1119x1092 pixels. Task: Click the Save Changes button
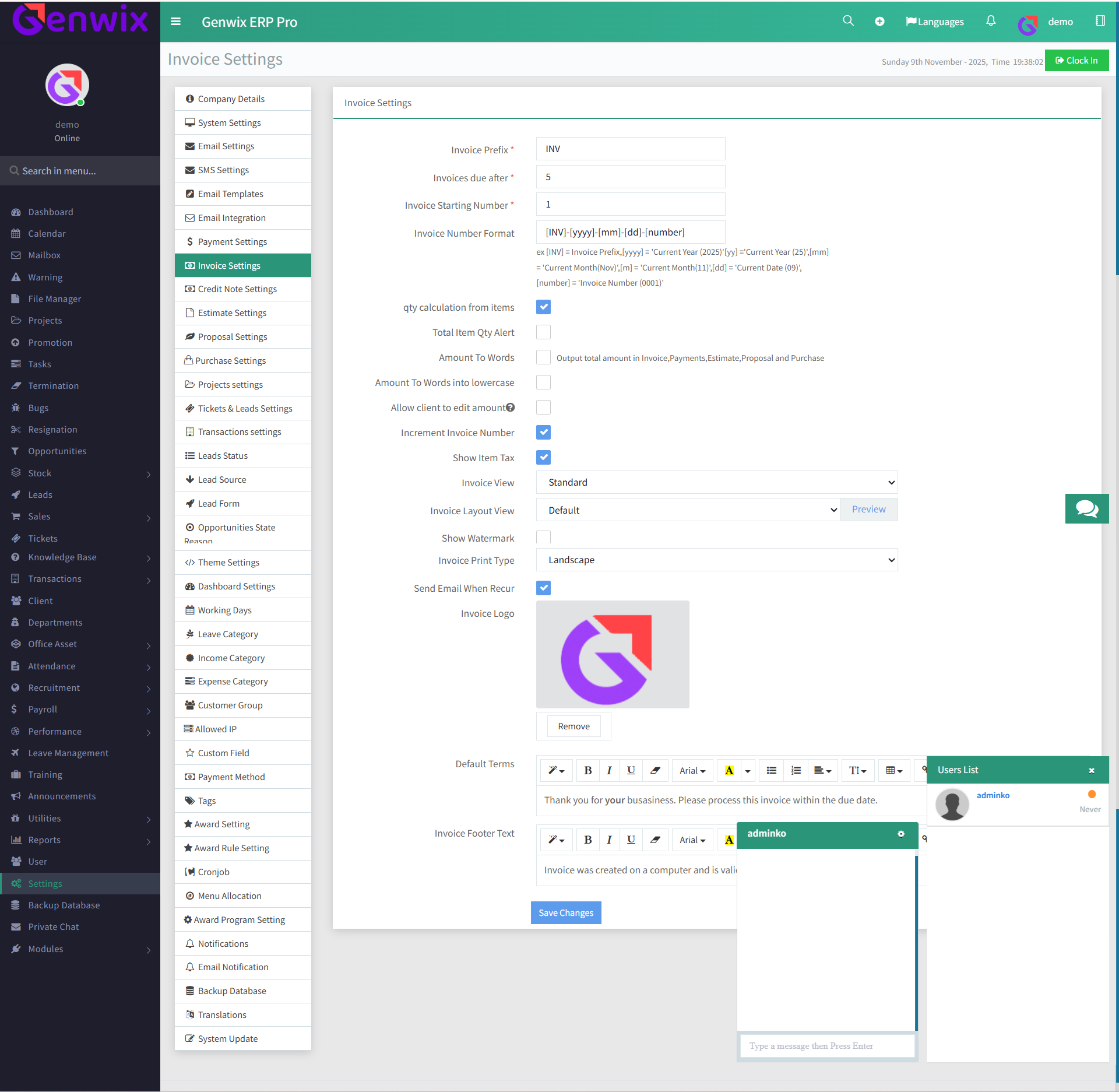565,912
